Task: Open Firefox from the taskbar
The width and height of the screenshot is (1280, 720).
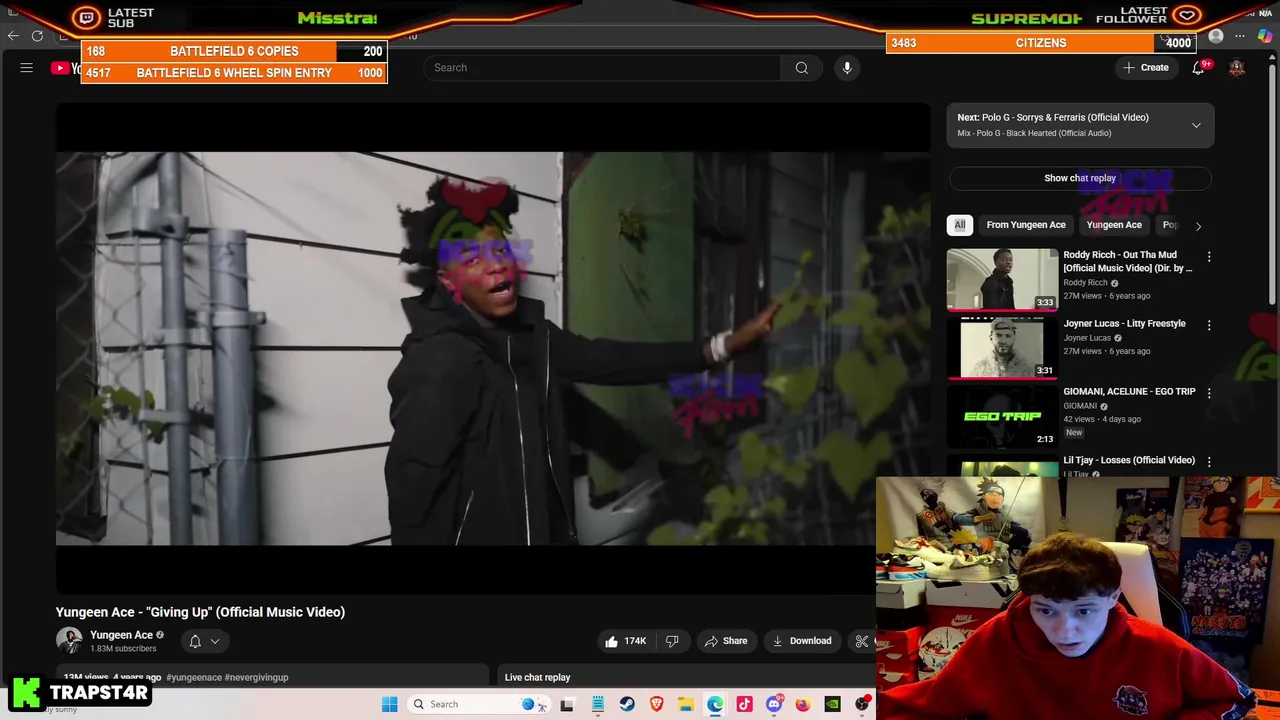Action: click(x=803, y=704)
